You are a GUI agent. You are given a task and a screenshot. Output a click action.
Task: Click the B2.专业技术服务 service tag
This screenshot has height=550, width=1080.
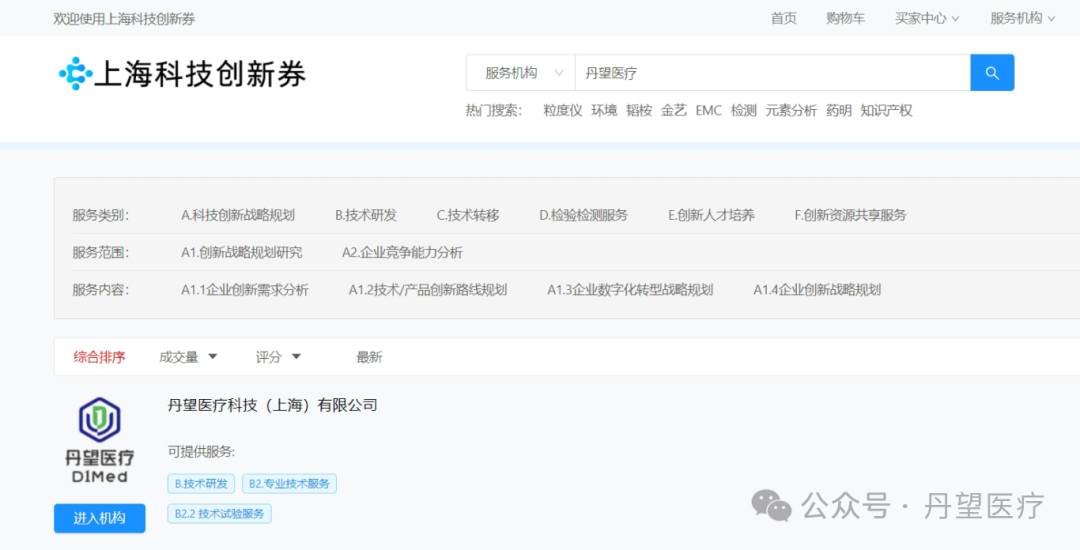click(x=289, y=483)
